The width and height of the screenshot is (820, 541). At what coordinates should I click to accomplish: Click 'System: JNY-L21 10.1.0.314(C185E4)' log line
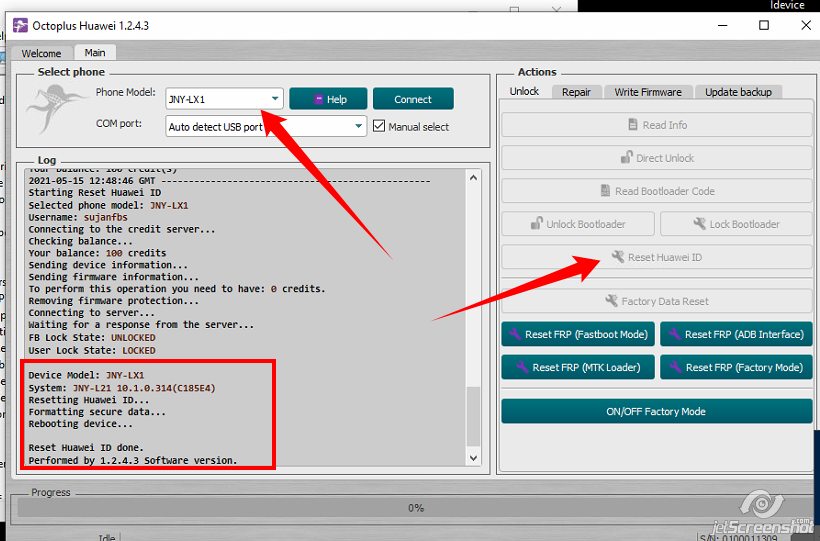[122, 388]
